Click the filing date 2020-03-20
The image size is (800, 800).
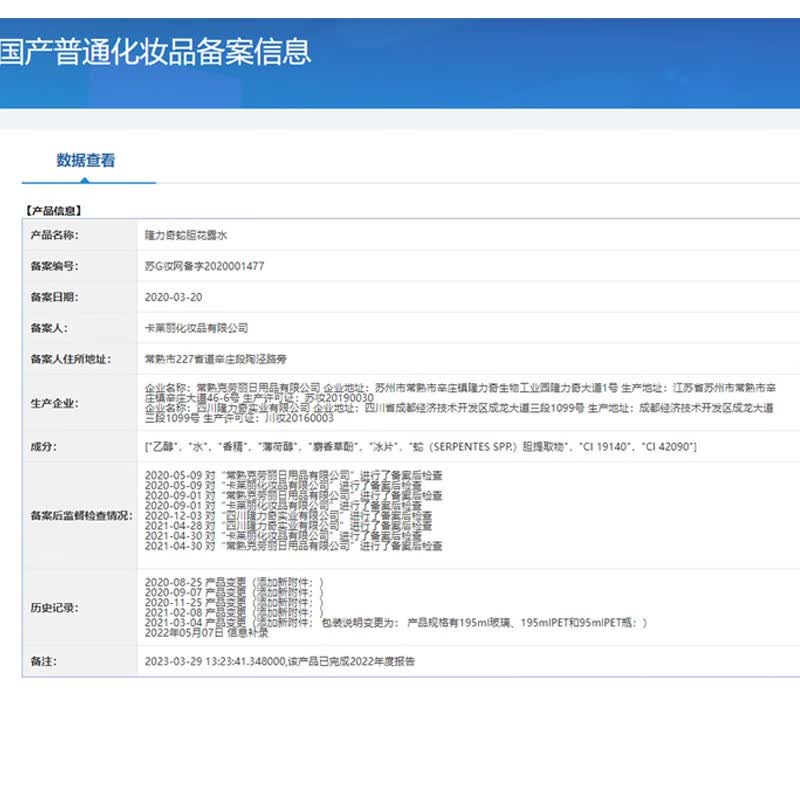[x=173, y=297]
